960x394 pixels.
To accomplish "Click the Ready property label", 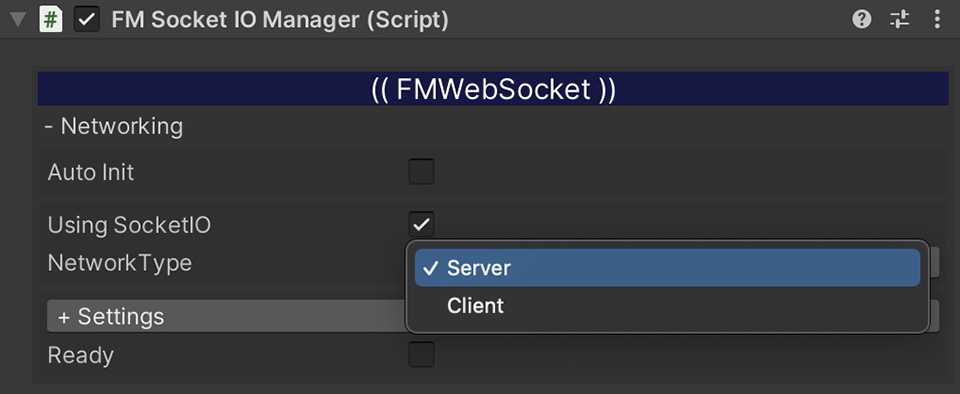I will pyautogui.click(x=80, y=355).
